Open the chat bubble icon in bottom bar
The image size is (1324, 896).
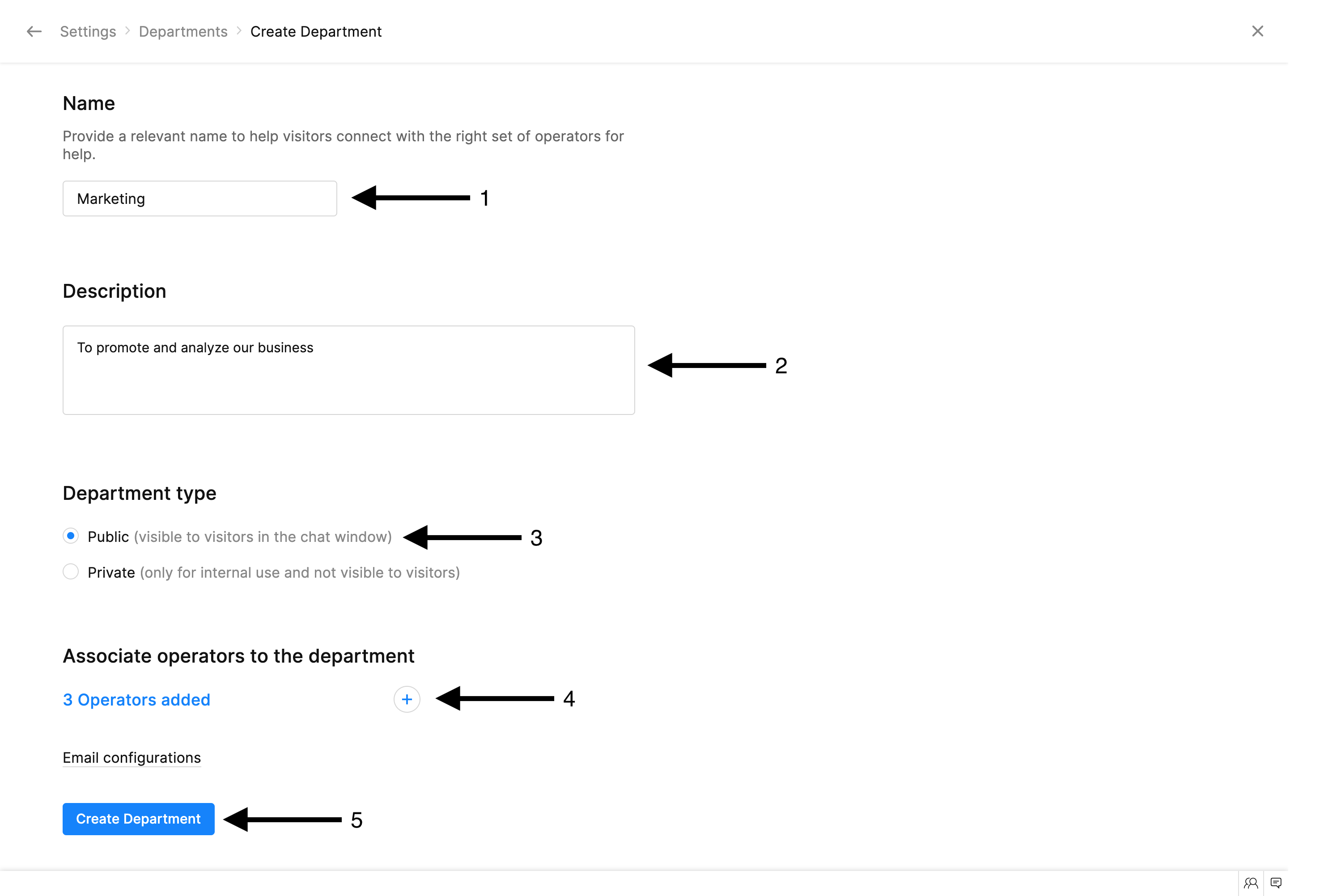tap(1276, 883)
